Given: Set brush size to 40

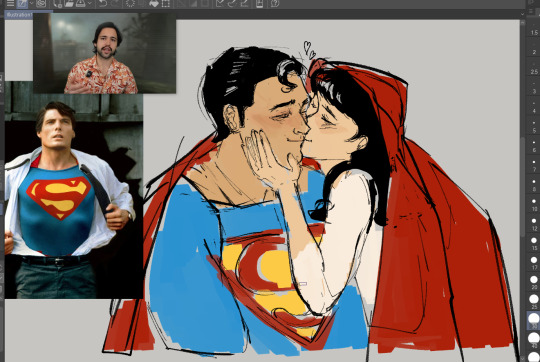Looking at the screenshot, I should [x=534, y=341].
